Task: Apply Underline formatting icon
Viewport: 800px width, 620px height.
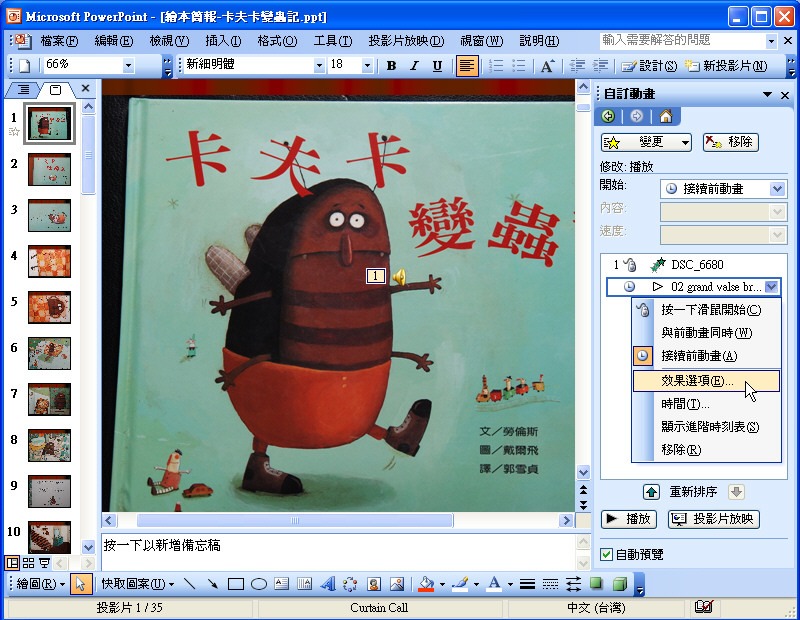Action: [x=437, y=65]
